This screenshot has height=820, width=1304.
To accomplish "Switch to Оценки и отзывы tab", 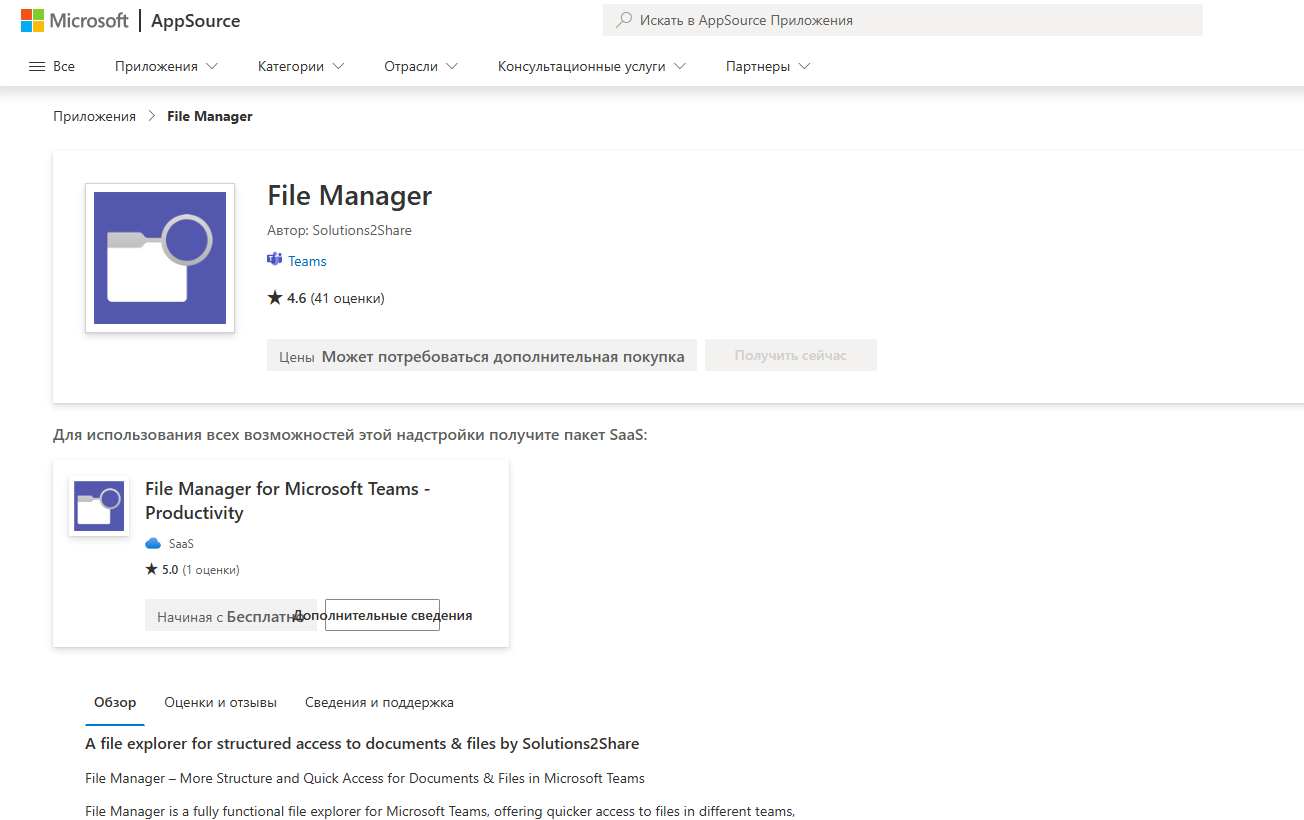I will point(220,703).
